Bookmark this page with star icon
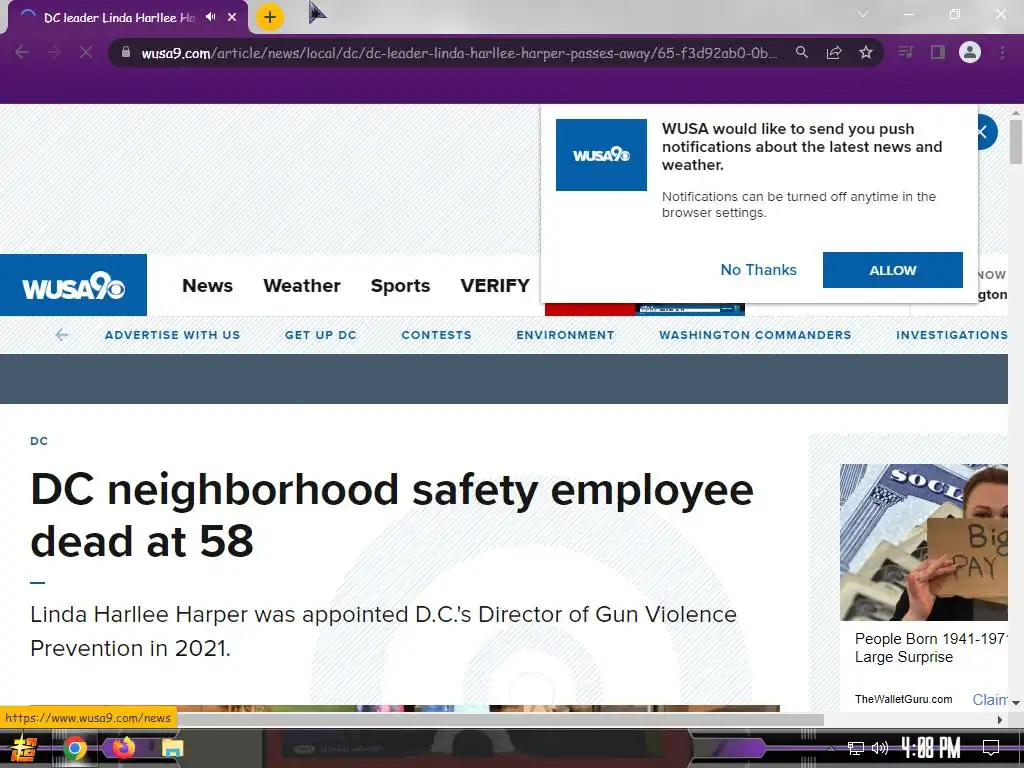This screenshot has height=768, width=1024. click(866, 52)
